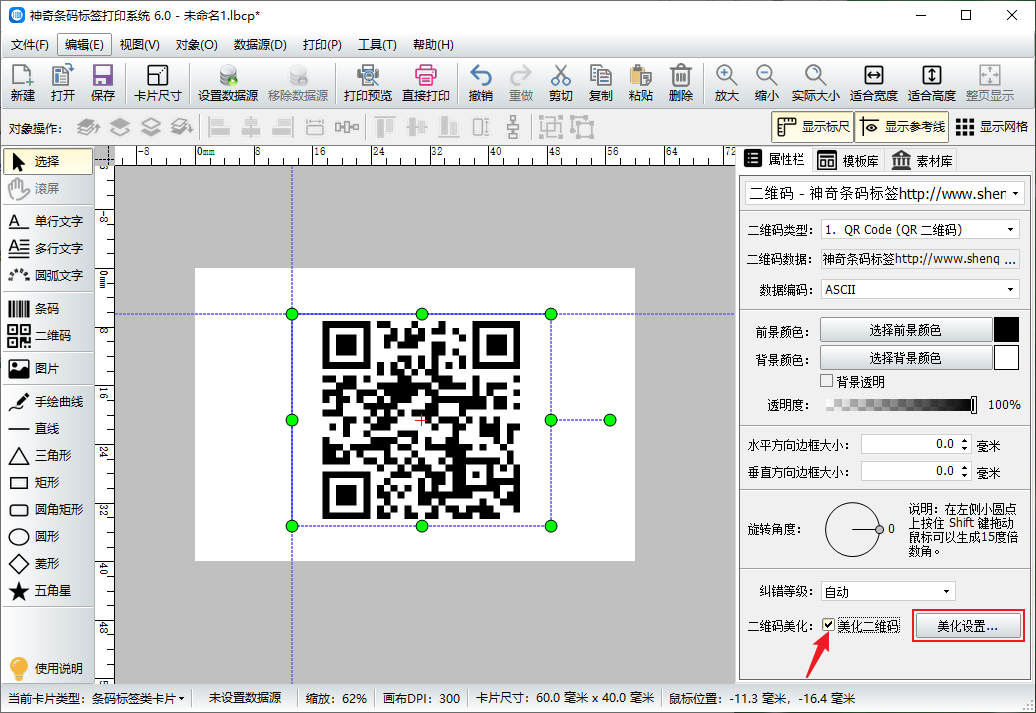Select the 矩形 rectangle tool
The height and width of the screenshot is (713, 1036).
click(47, 483)
